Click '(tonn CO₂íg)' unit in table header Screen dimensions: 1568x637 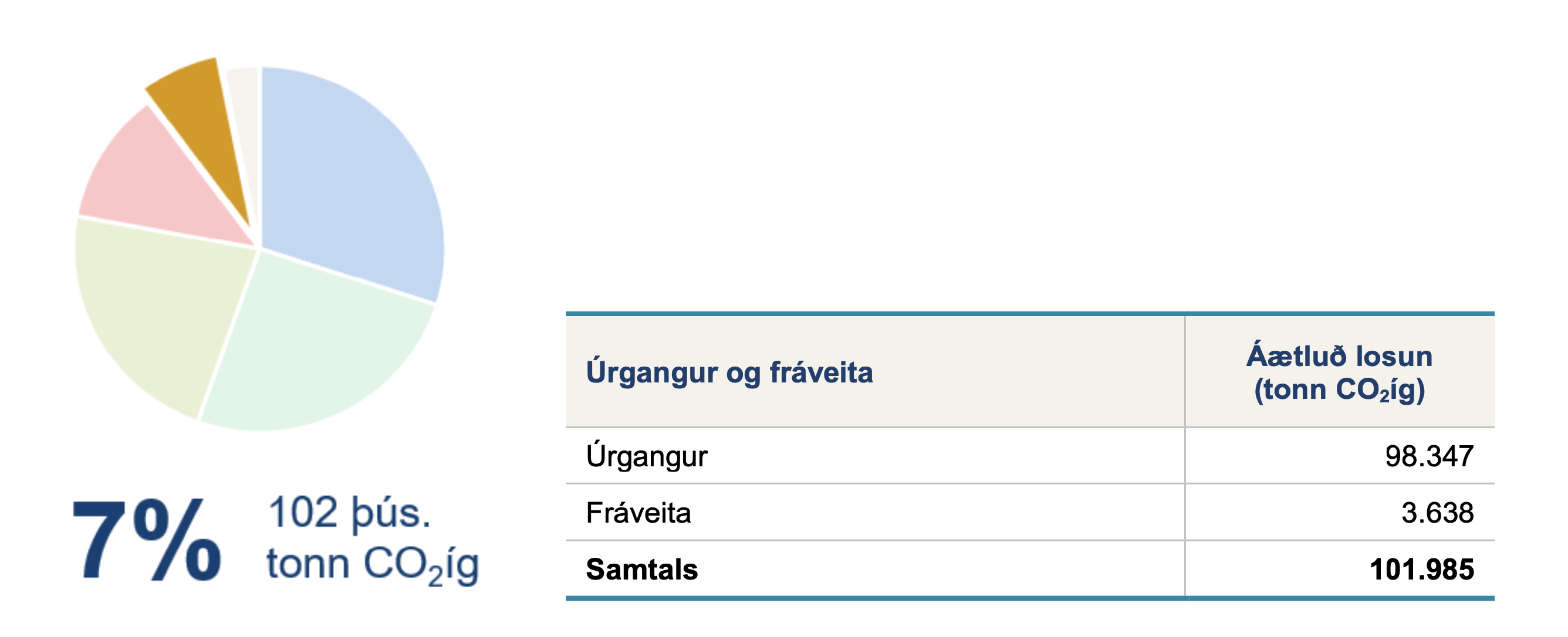pos(1339,389)
